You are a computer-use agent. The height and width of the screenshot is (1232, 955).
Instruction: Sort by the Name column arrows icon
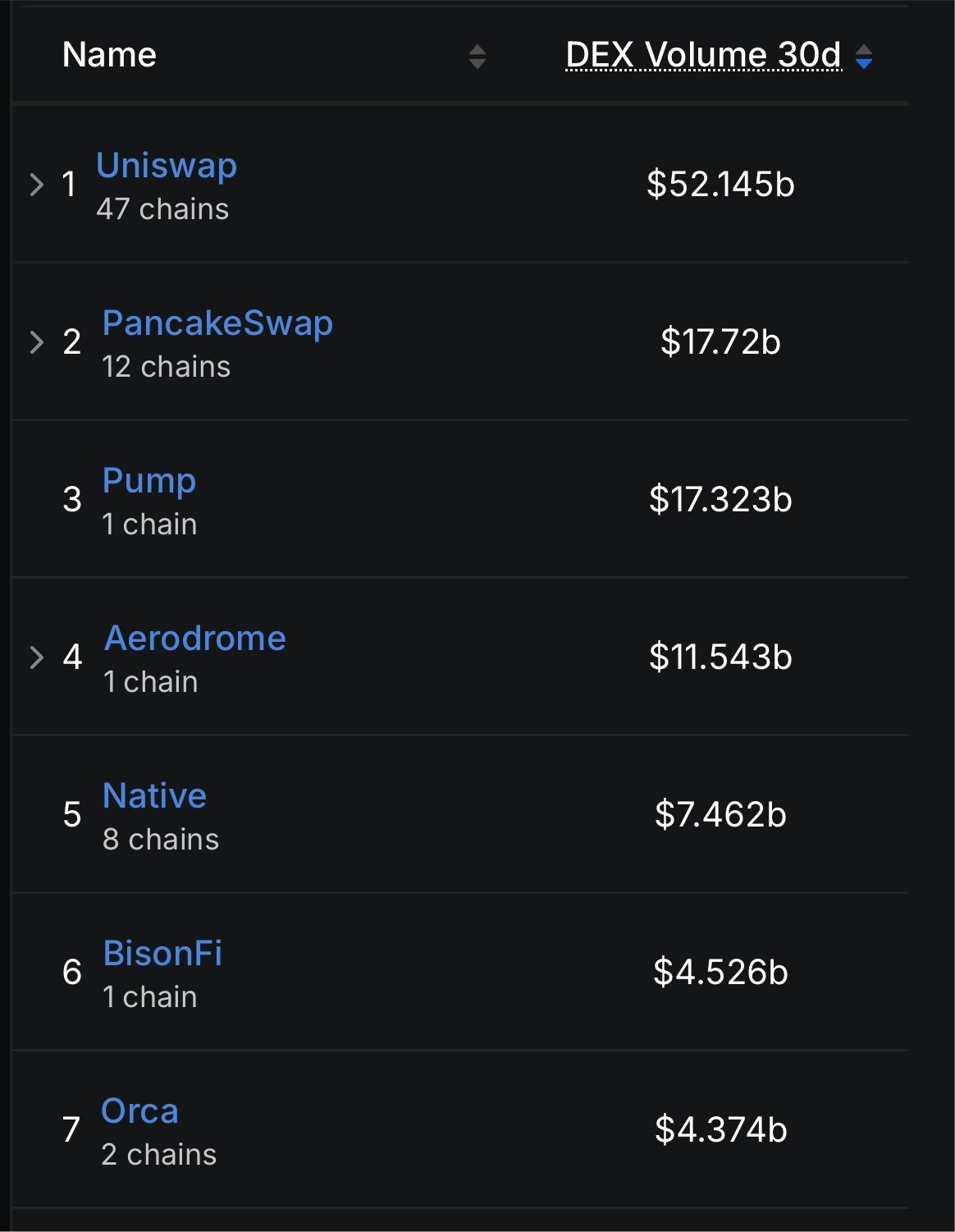[x=477, y=57]
